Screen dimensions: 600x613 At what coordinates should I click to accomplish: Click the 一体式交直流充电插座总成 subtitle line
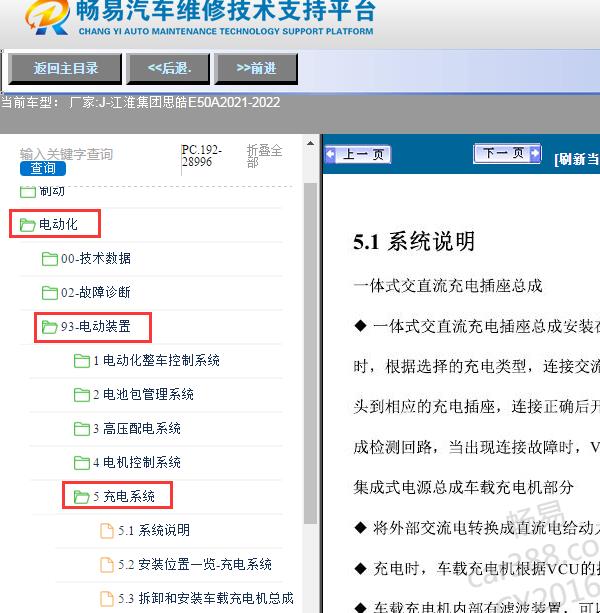(x=448, y=286)
